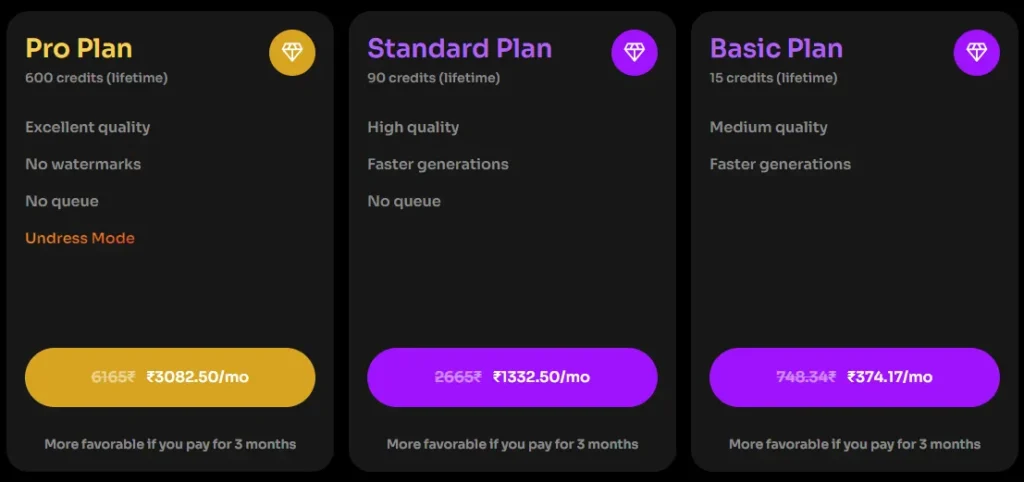Click the 3 months note under Pro Plan
The image size is (1024, 482).
pyautogui.click(x=170, y=444)
